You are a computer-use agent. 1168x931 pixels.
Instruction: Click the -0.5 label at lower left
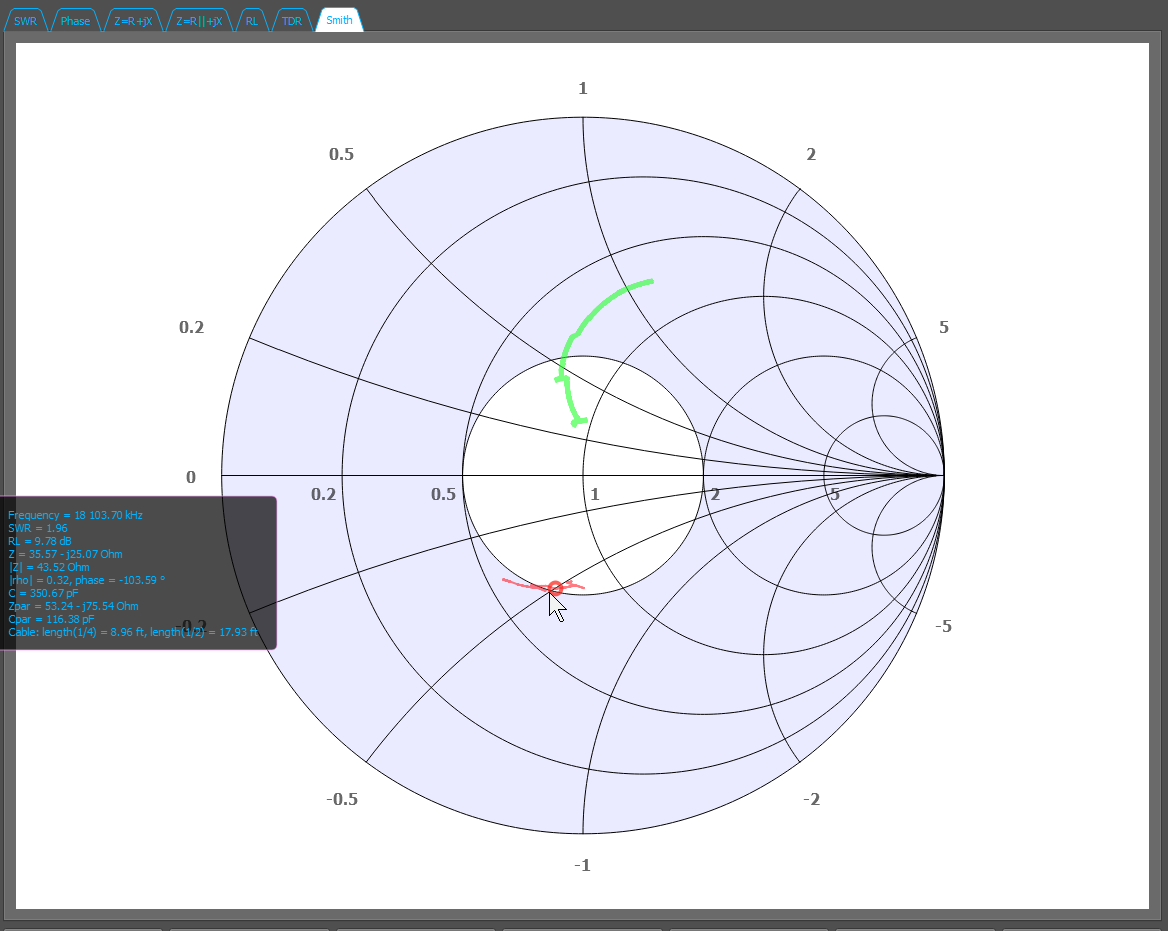point(342,799)
